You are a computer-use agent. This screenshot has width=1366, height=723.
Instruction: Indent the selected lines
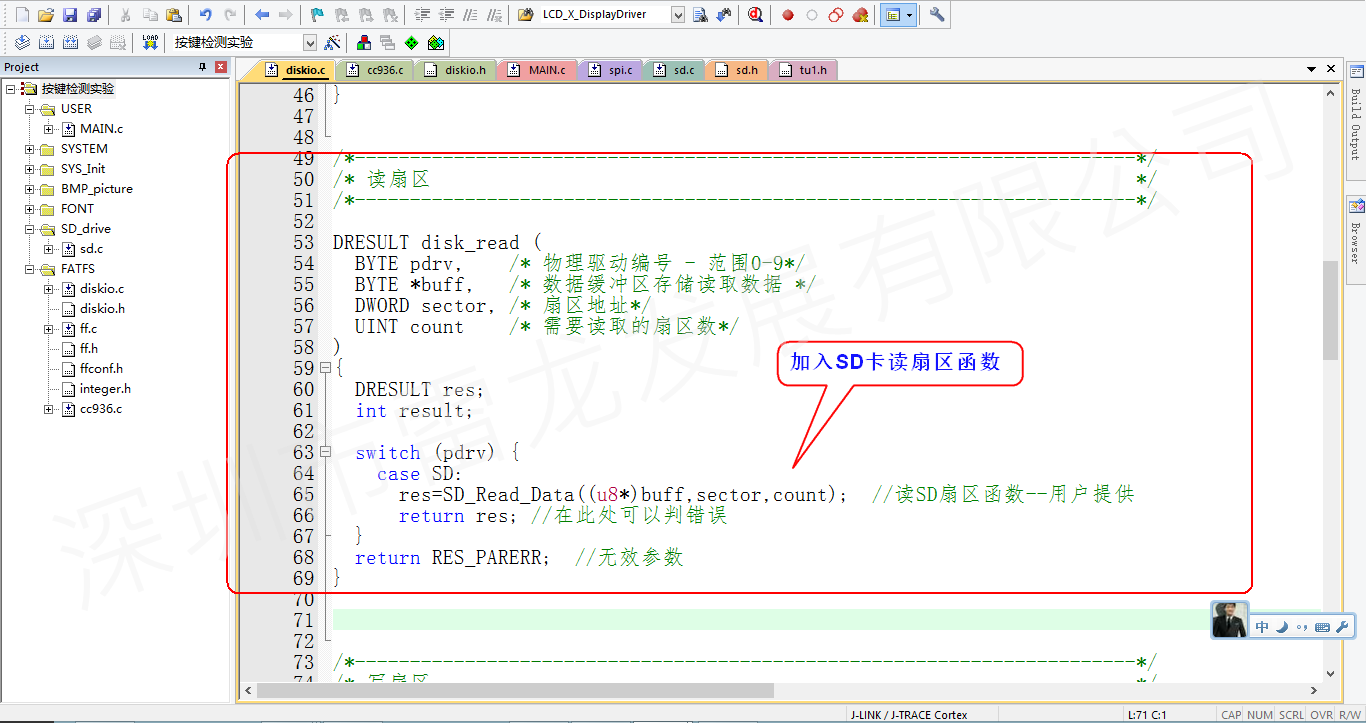tap(422, 15)
